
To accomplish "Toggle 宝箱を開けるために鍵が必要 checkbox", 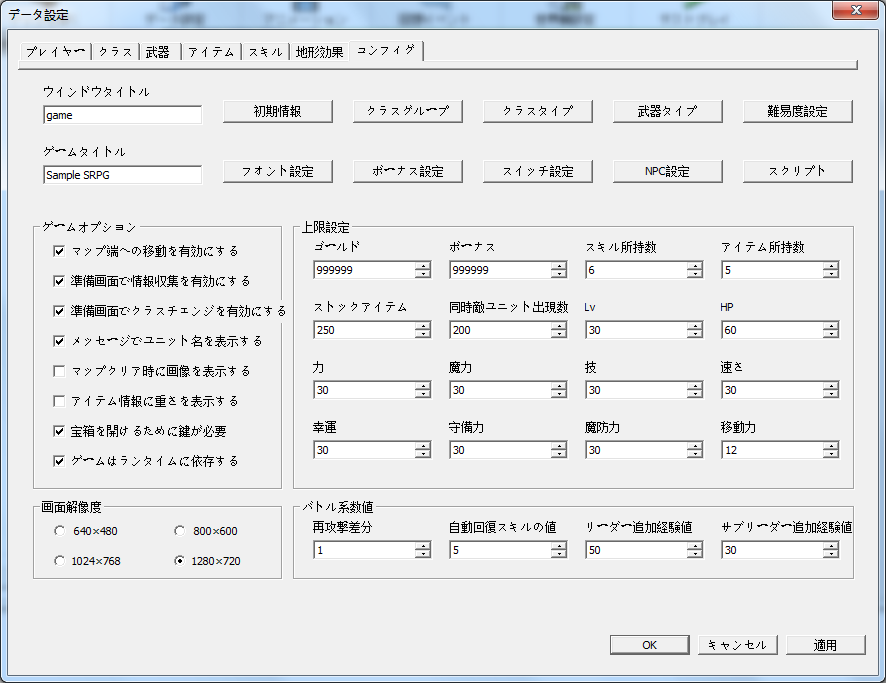I will [59, 431].
